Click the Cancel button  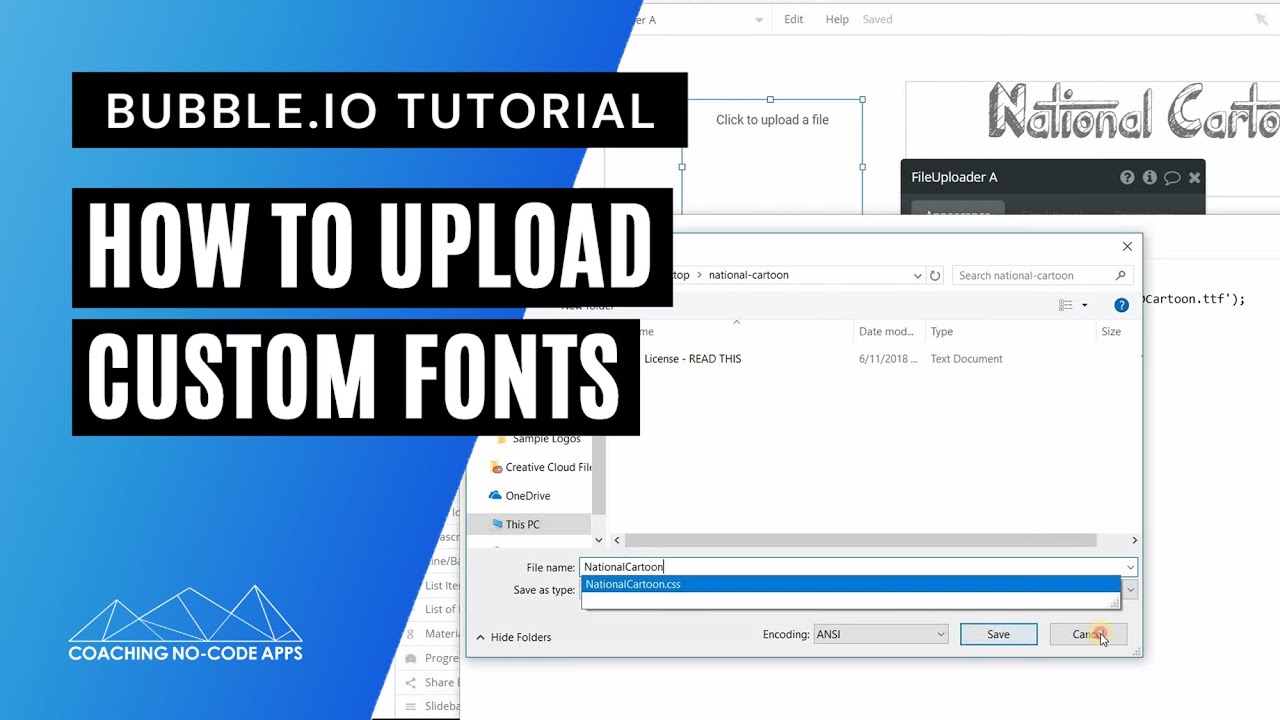tap(1088, 634)
